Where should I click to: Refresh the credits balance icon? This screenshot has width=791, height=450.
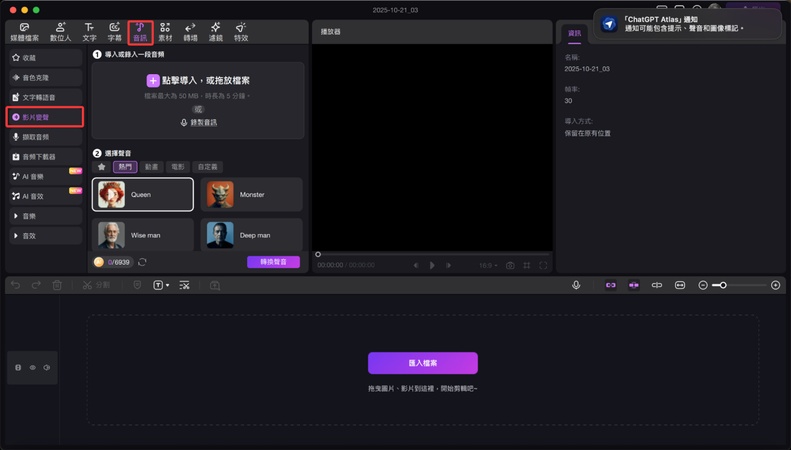click(x=142, y=262)
